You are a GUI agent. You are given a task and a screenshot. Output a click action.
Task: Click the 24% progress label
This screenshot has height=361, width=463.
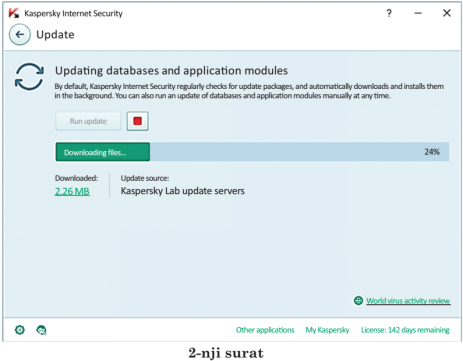point(432,152)
